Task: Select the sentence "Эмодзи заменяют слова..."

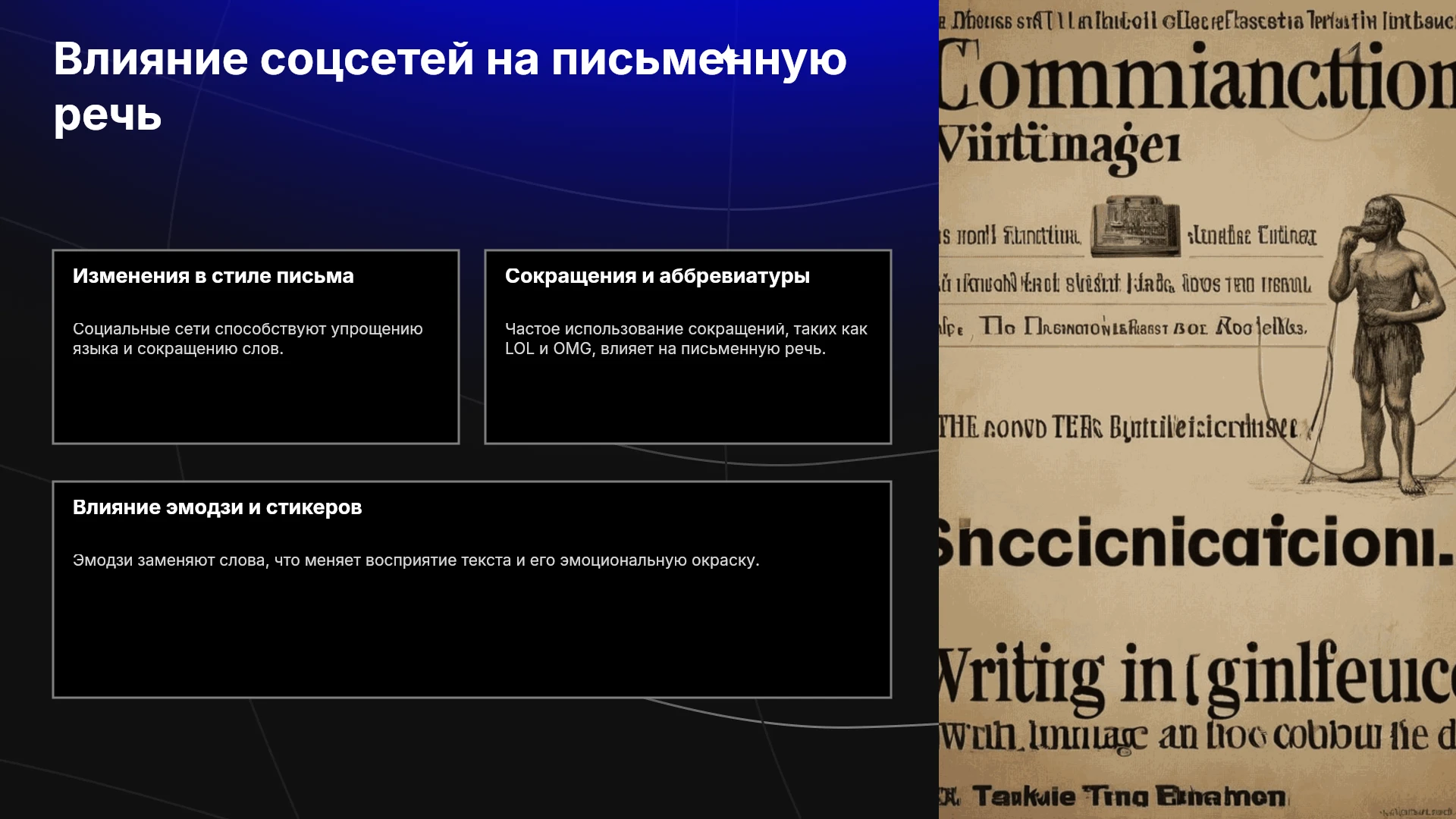Action: click(x=416, y=560)
